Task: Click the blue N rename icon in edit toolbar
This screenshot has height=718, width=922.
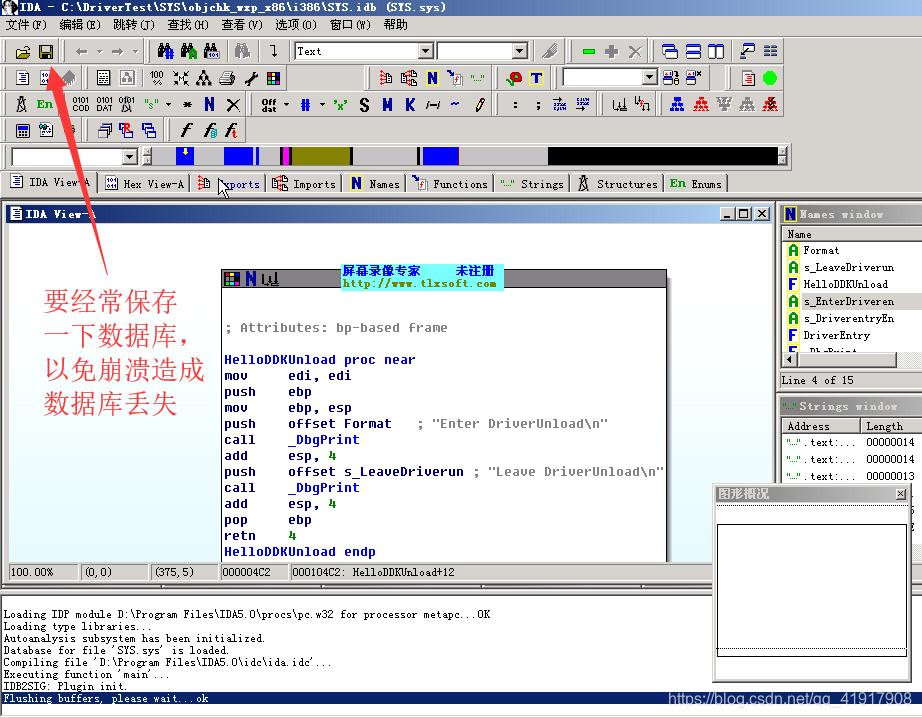Action: pyautogui.click(x=209, y=105)
